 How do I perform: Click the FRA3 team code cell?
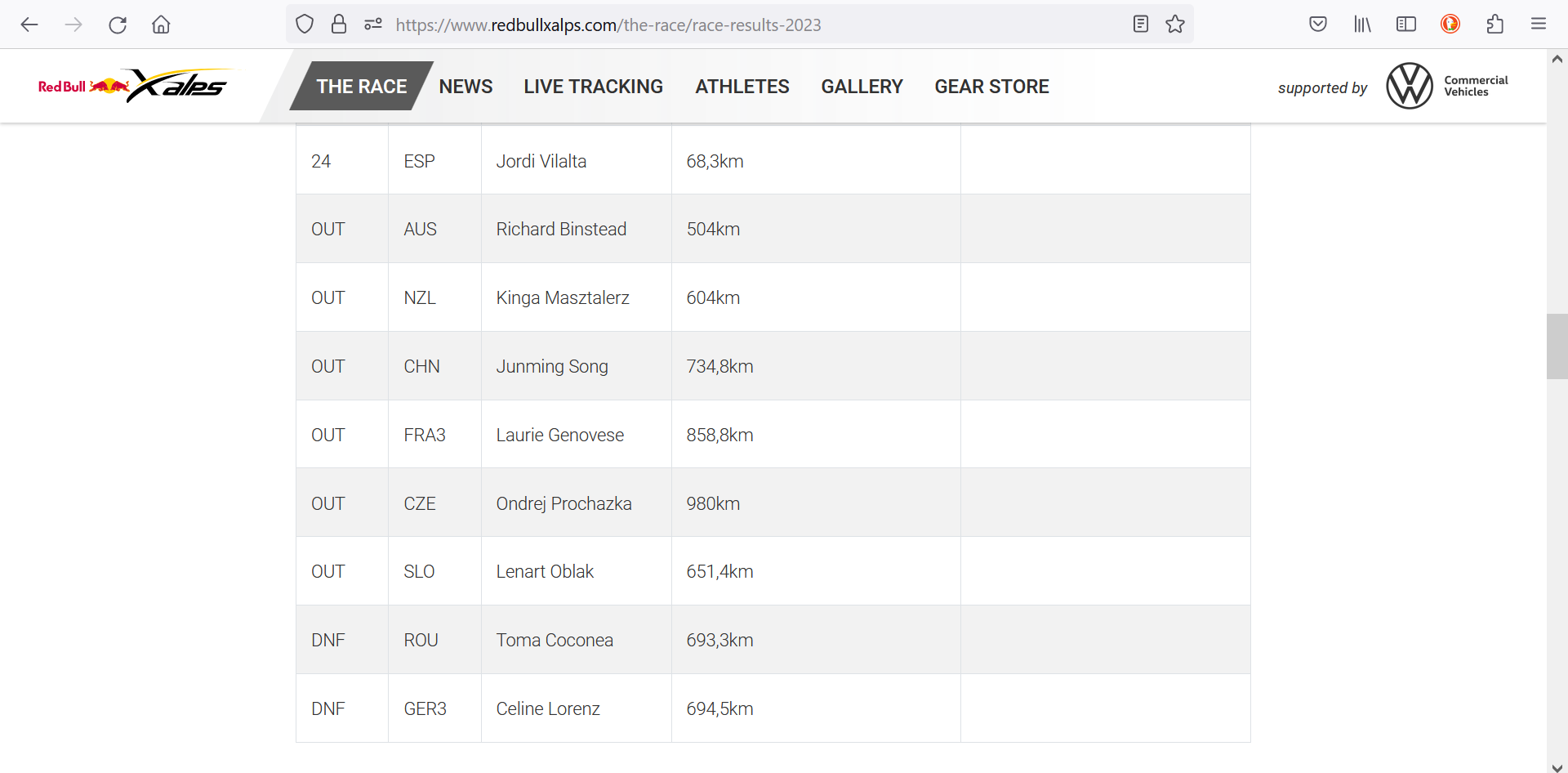pos(434,435)
